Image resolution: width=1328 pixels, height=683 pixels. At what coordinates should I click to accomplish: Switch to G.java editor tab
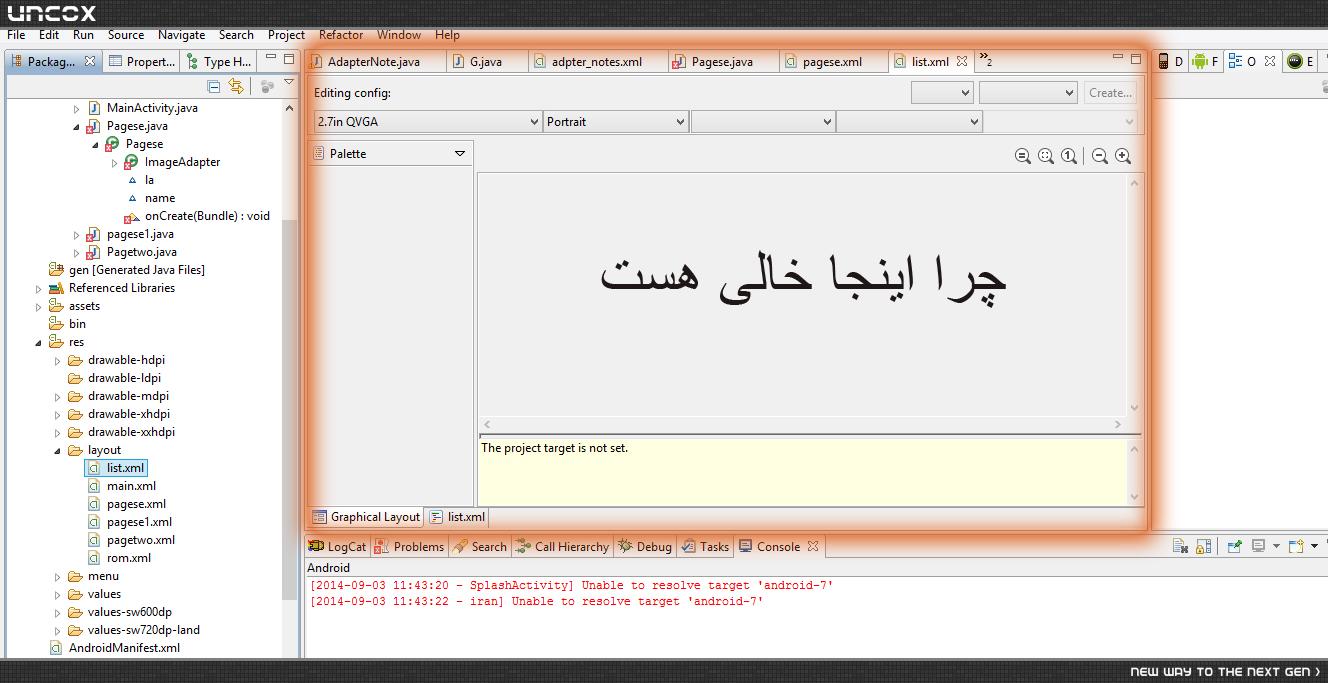(486, 61)
